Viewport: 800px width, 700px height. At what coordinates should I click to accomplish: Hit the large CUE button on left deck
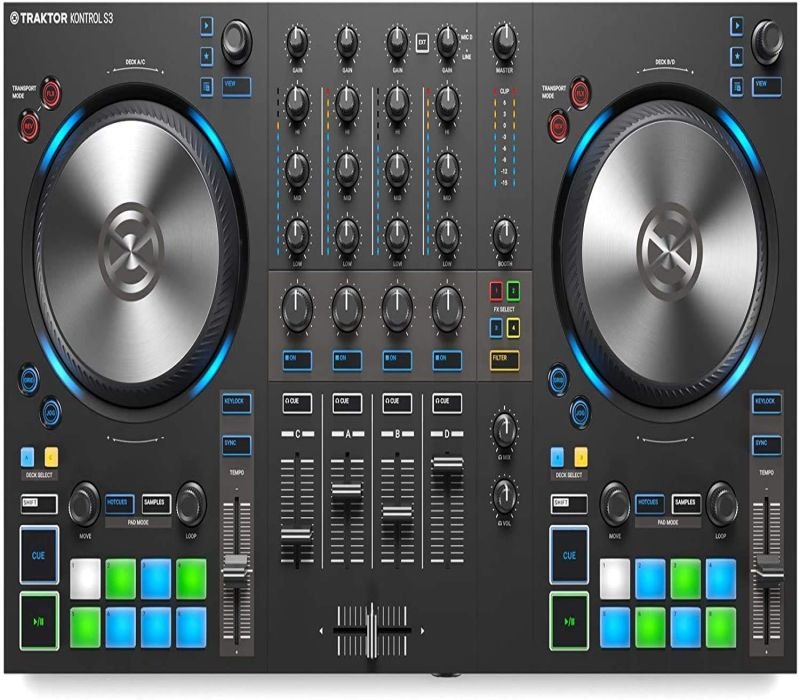click(39, 555)
